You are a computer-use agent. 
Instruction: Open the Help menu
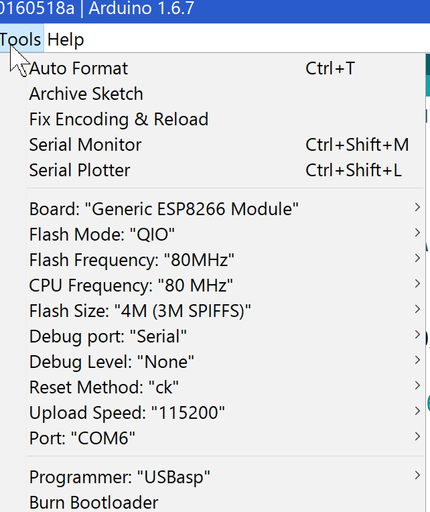point(66,39)
